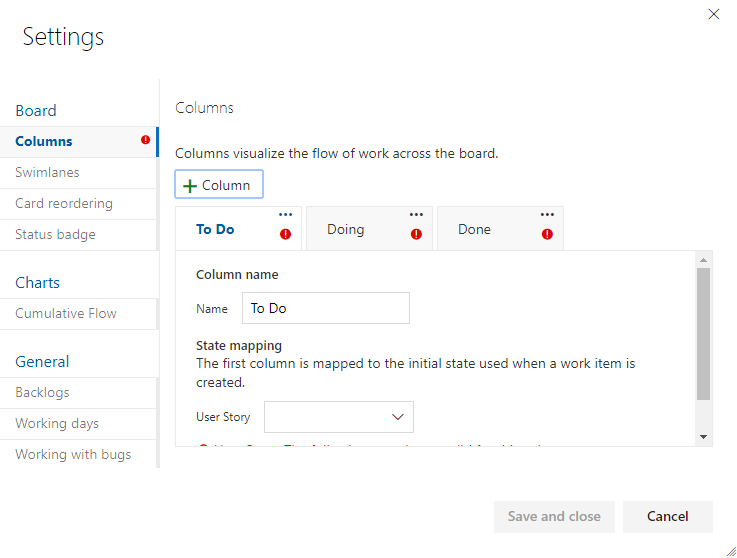
Task: Click the error icon on Done tab
Action: pos(547,234)
